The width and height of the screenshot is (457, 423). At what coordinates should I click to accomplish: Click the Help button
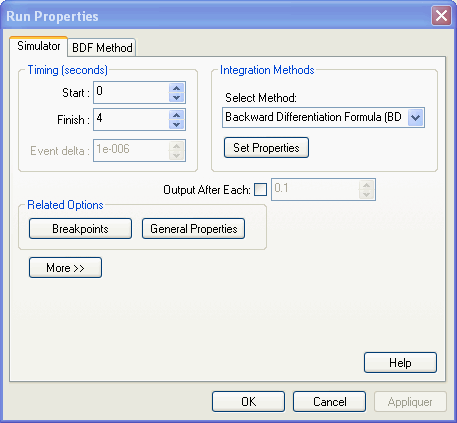pos(400,362)
